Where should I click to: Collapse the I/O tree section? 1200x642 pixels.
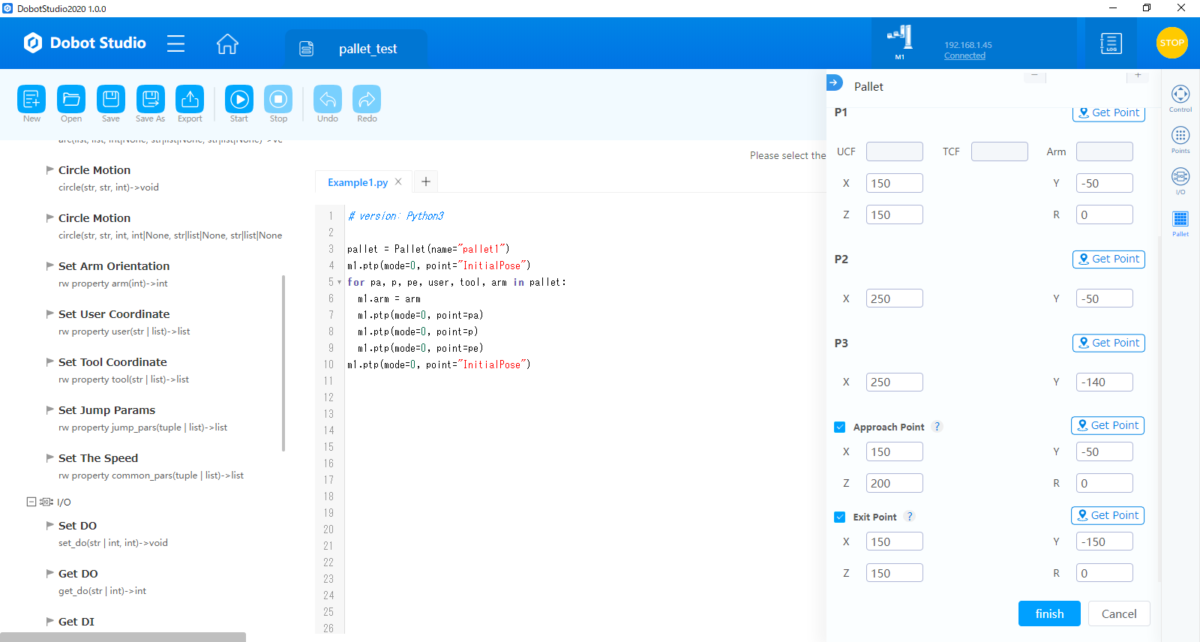point(31,502)
